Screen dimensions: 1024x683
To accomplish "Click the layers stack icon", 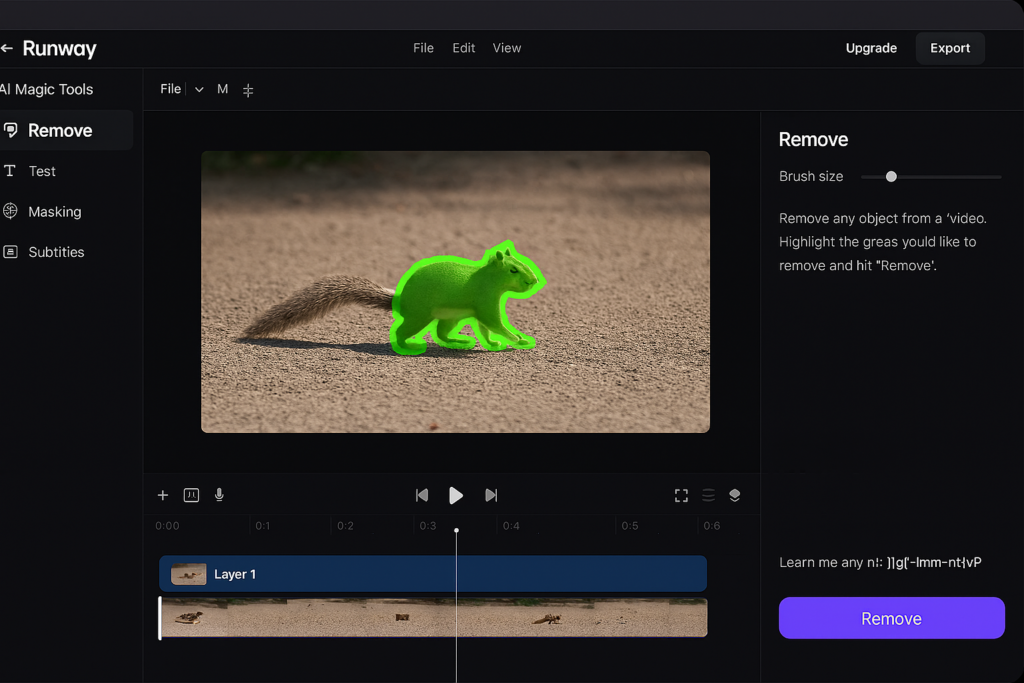I will point(735,495).
